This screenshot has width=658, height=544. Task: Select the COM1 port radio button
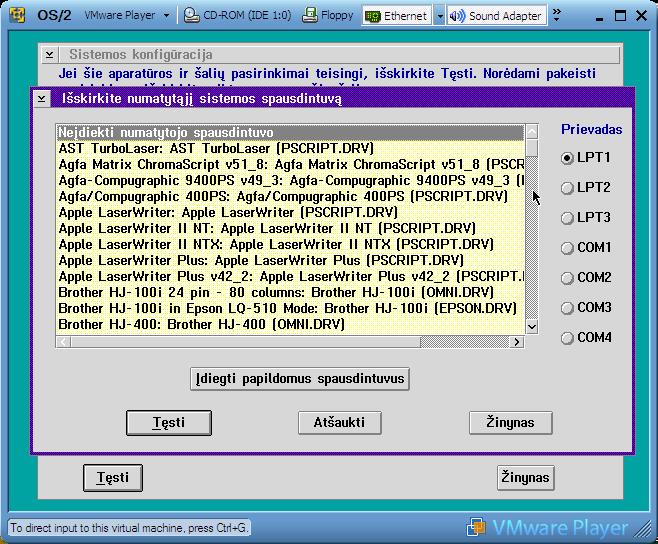(x=568, y=248)
